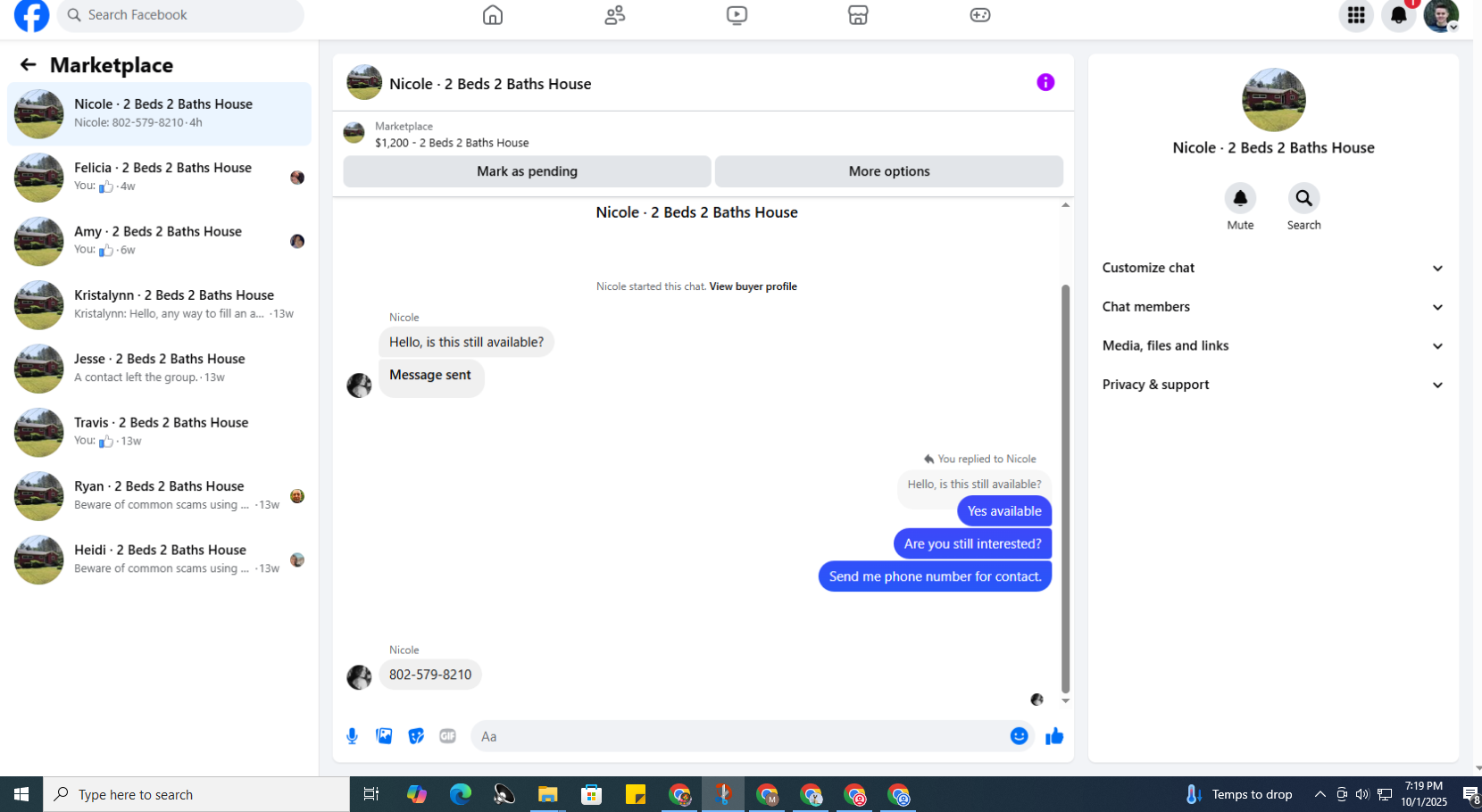
Task: Open the Felicia conversation
Action: pos(159,177)
